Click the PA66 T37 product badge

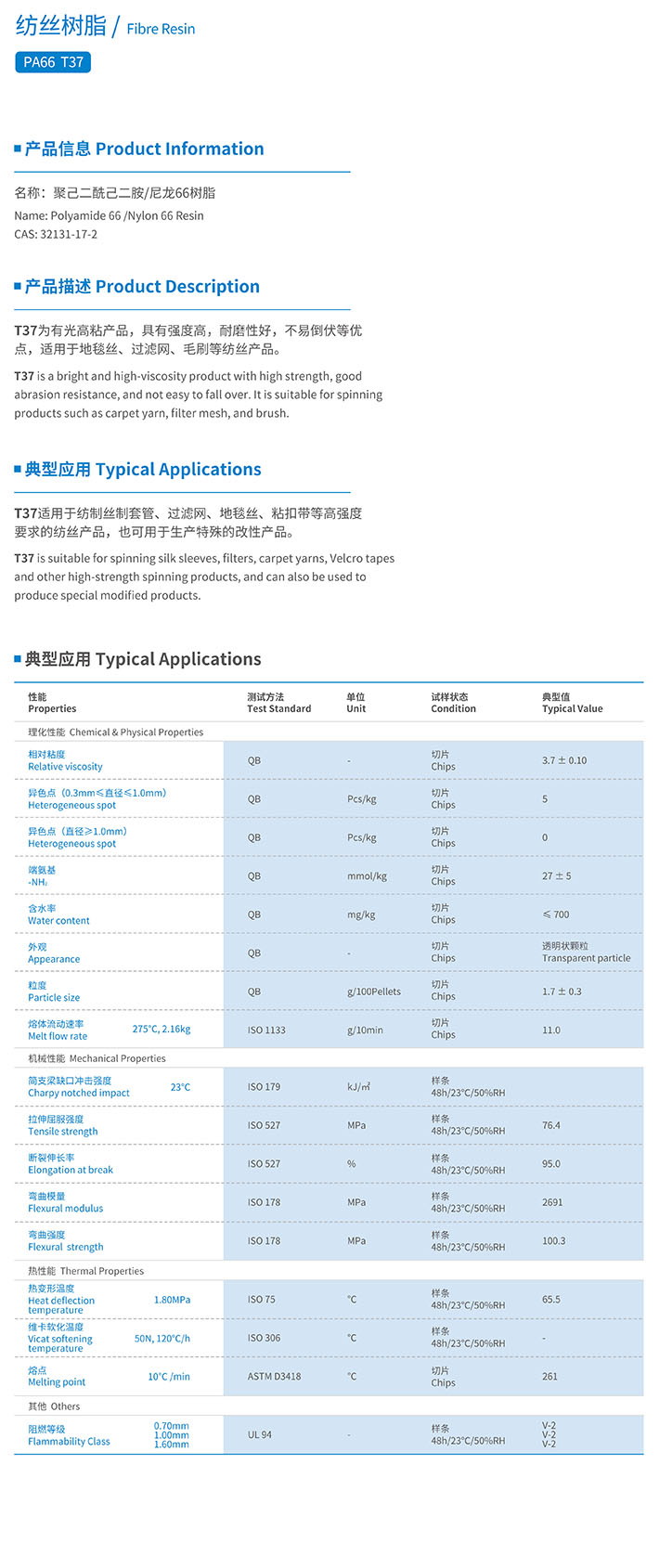[x=53, y=62]
